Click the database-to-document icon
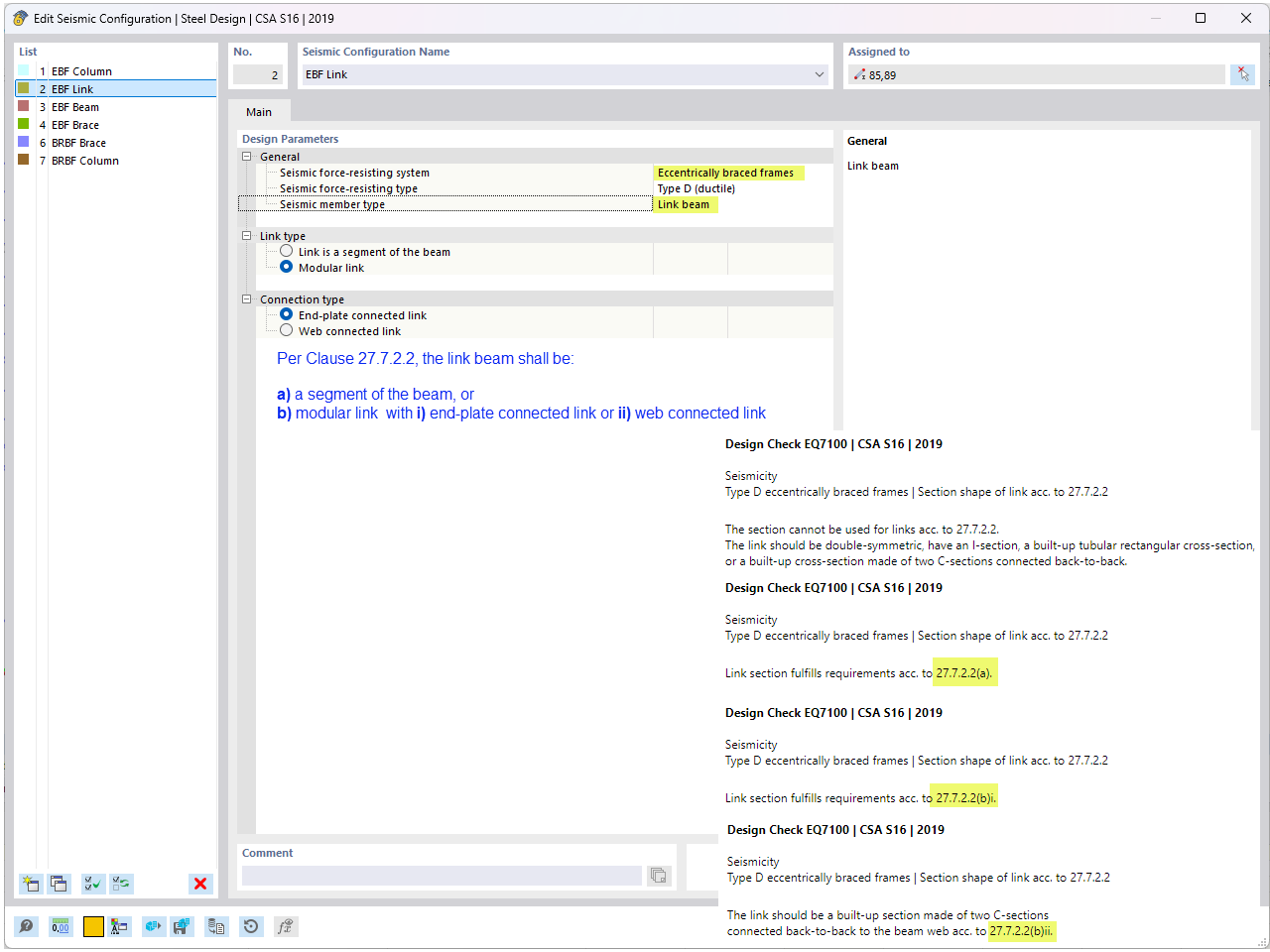1270x952 pixels. coord(216,926)
